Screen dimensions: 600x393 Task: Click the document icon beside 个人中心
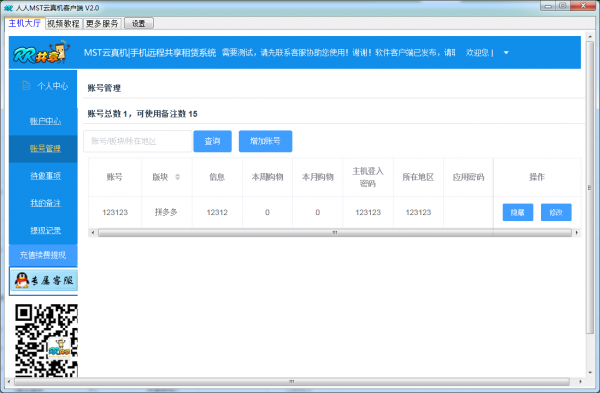point(26,86)
